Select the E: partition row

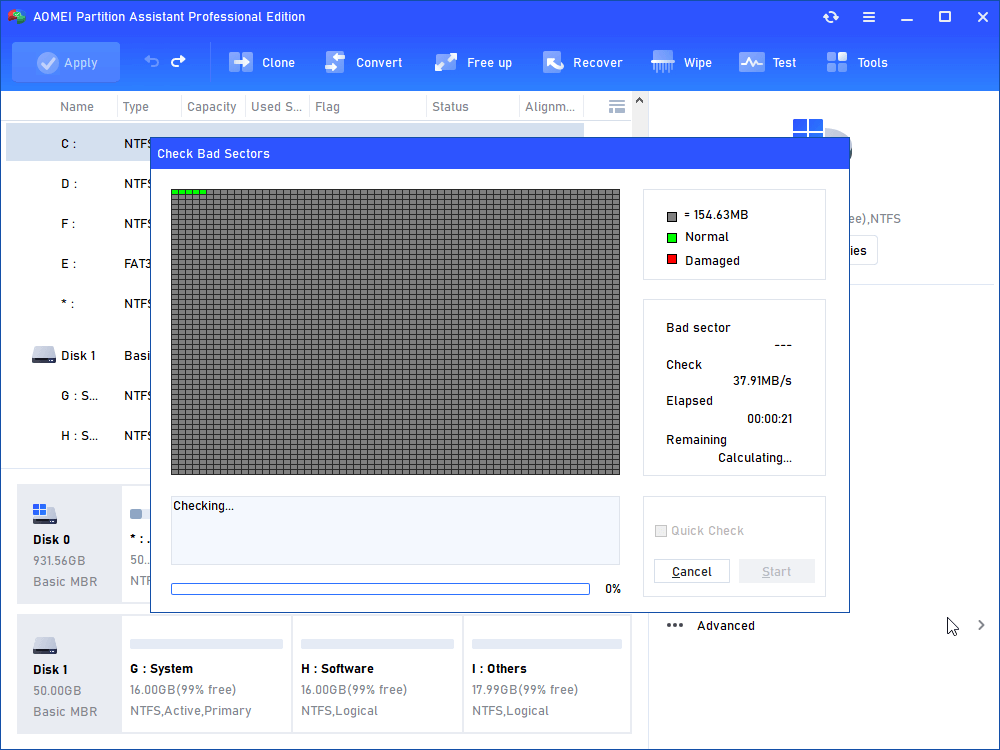pos(78,263)
